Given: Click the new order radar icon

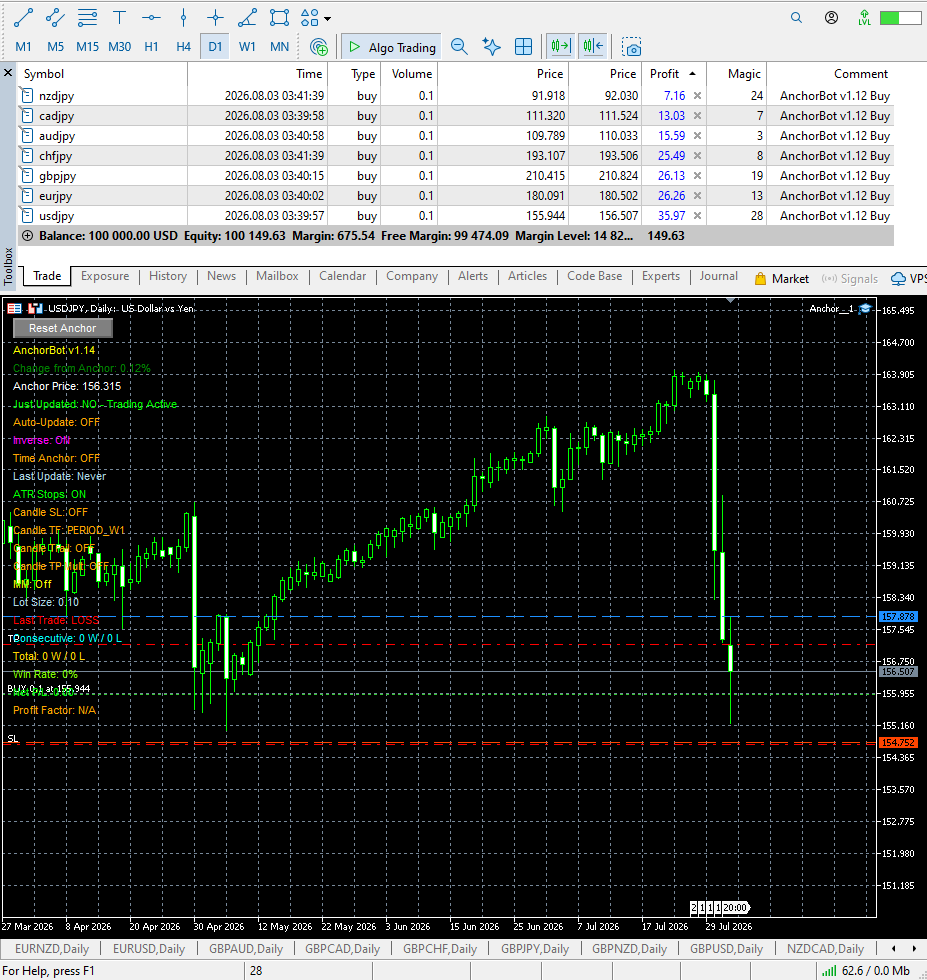Looking at the screenshot, I should click(319, 47).
